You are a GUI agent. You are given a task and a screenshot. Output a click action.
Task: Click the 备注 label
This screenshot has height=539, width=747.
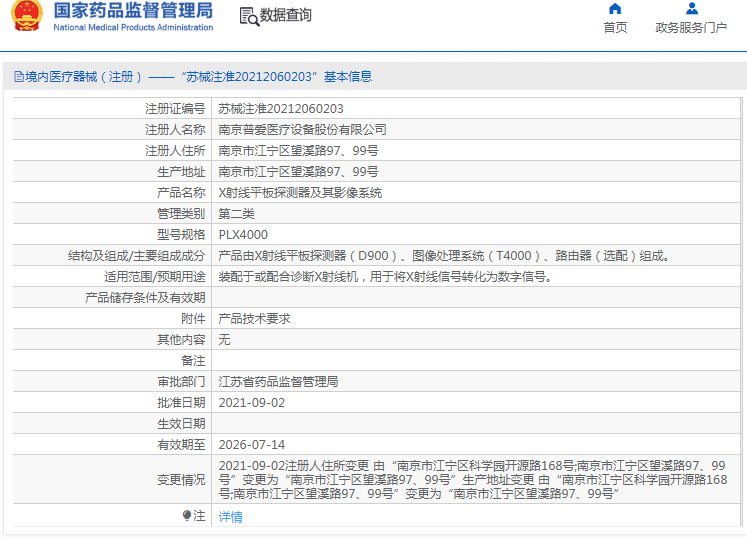point(193,361)
